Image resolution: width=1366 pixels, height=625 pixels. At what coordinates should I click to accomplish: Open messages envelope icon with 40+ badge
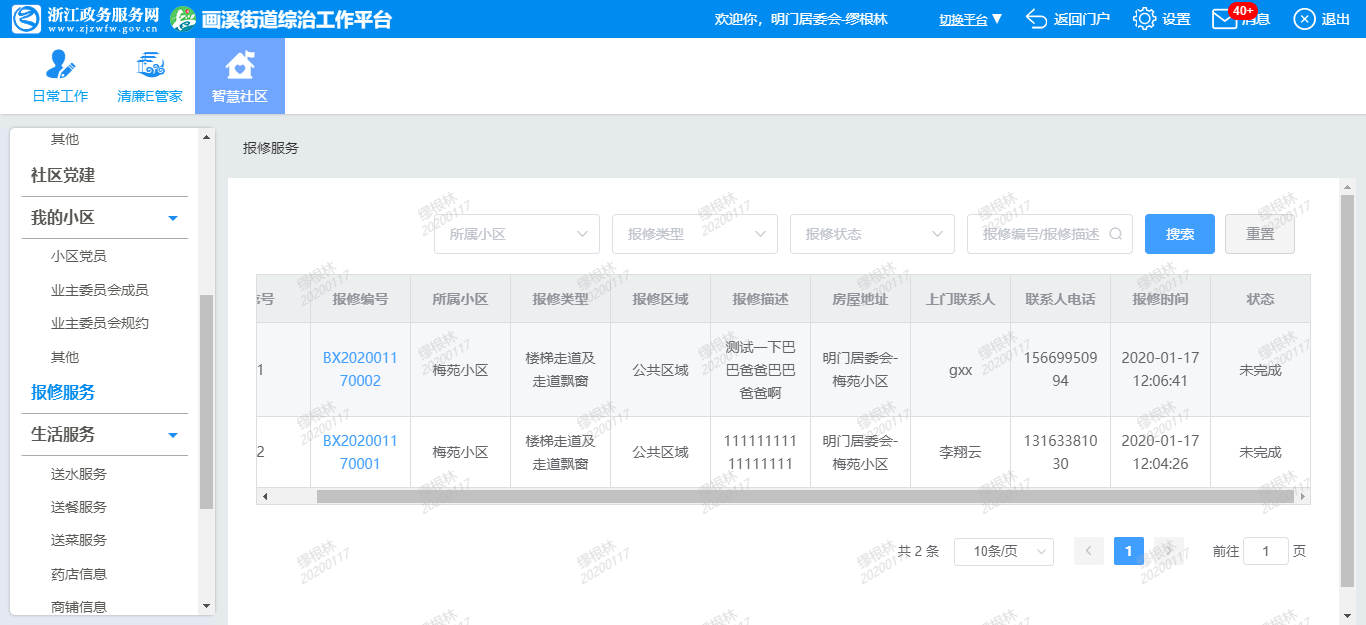(1224, 19)
